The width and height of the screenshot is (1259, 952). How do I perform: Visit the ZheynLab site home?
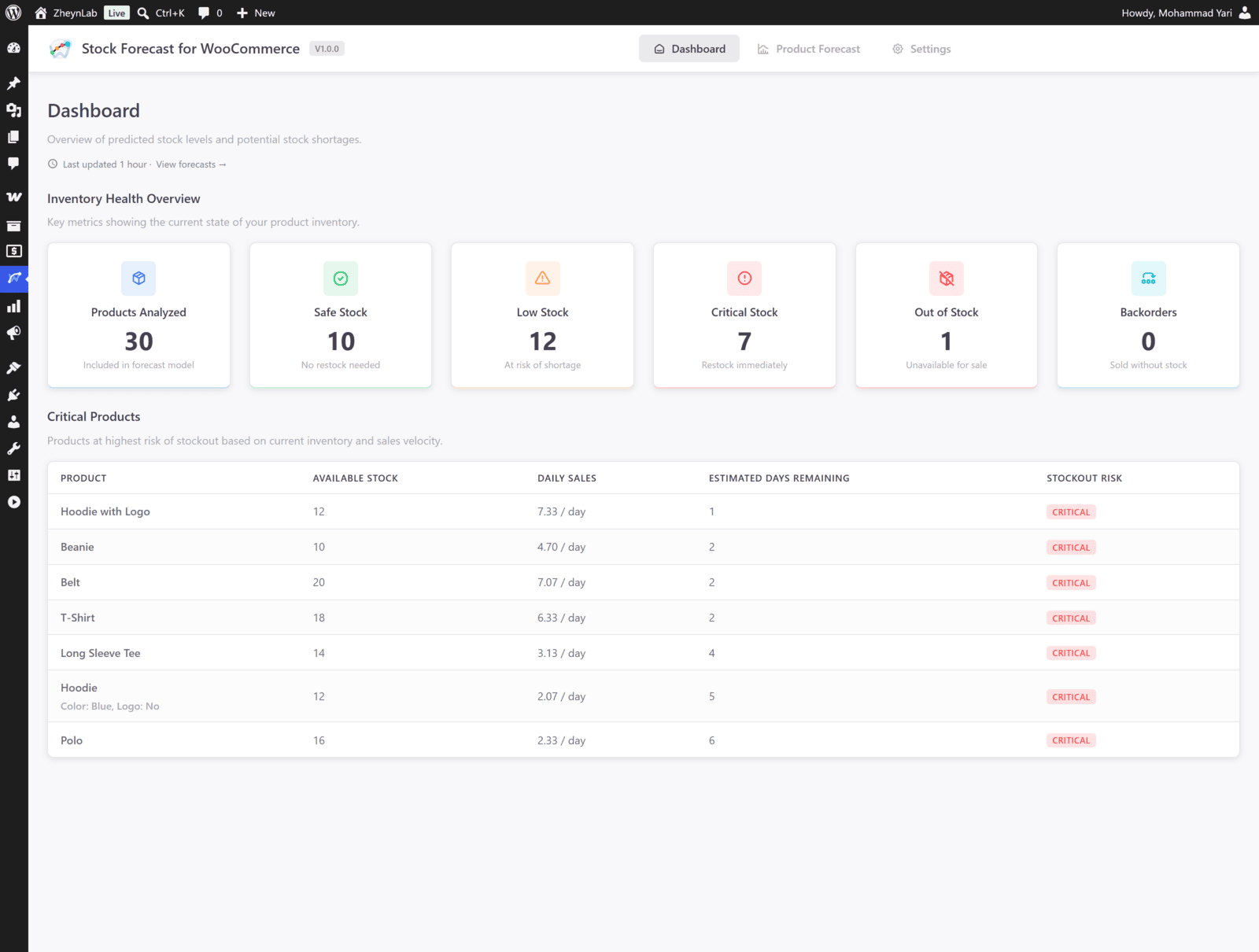66,13
